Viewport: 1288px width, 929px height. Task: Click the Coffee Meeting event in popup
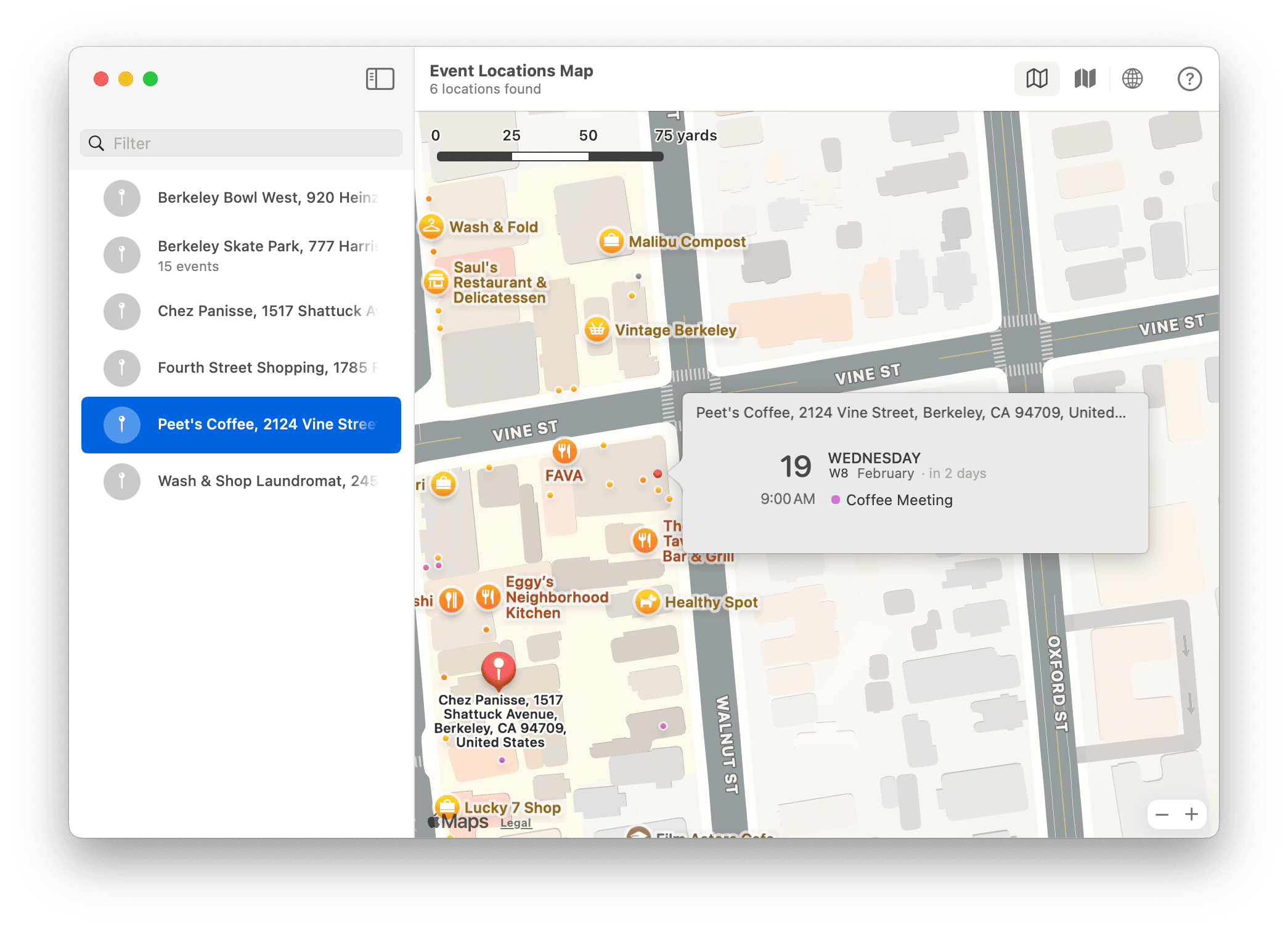899,500
